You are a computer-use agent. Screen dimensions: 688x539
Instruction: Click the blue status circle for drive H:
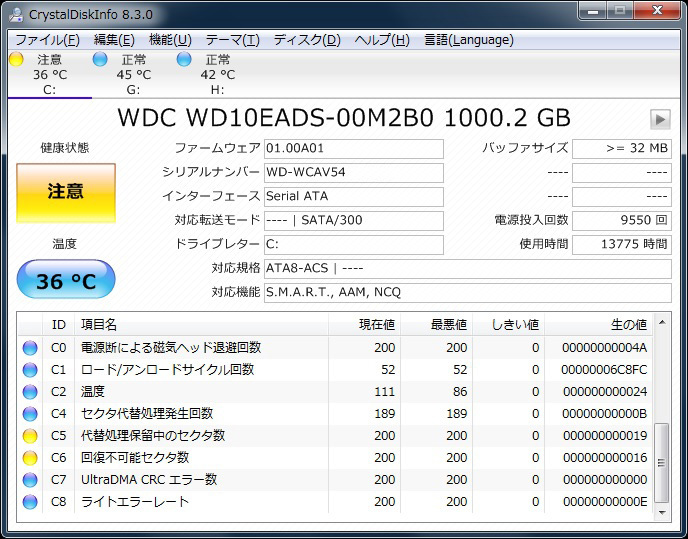pos(184,59)
